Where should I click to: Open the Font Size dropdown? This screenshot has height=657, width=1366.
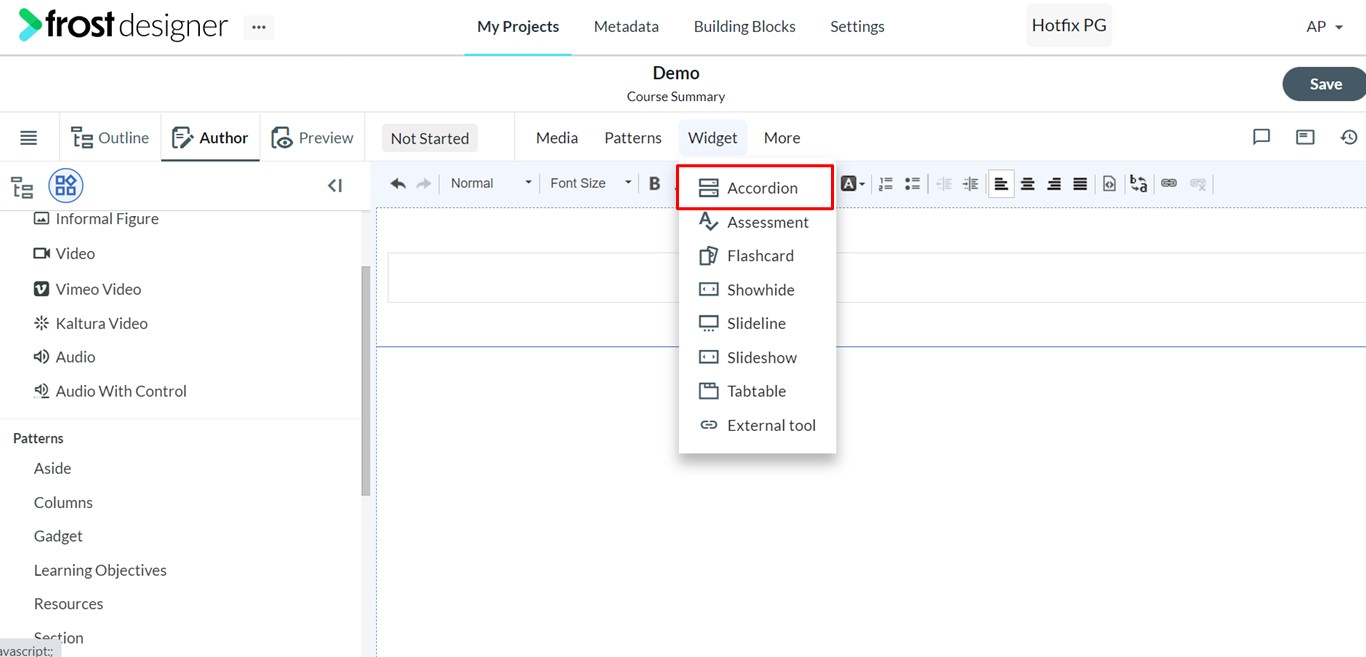590,183
